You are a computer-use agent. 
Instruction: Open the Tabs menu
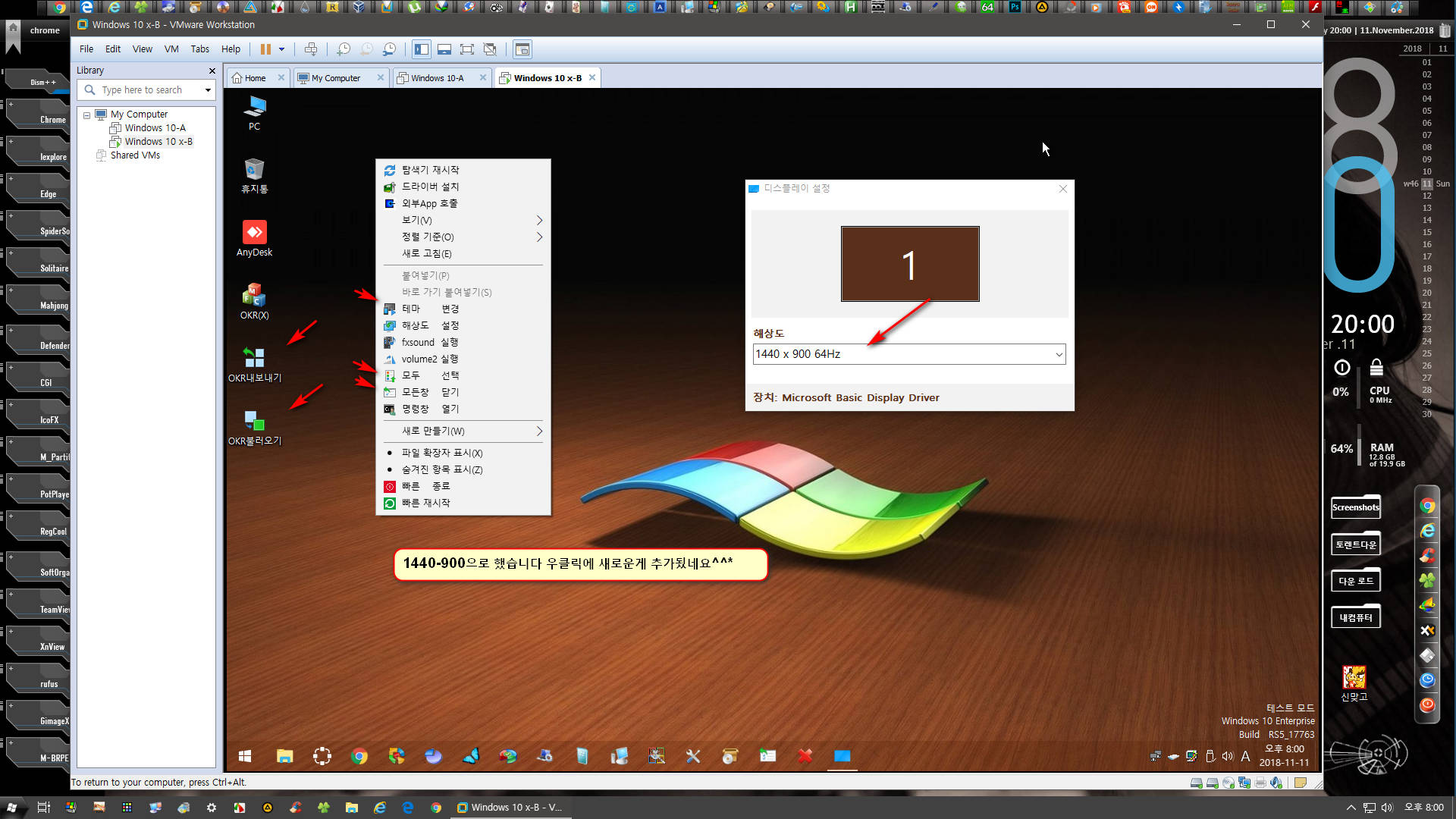[200, 49]
